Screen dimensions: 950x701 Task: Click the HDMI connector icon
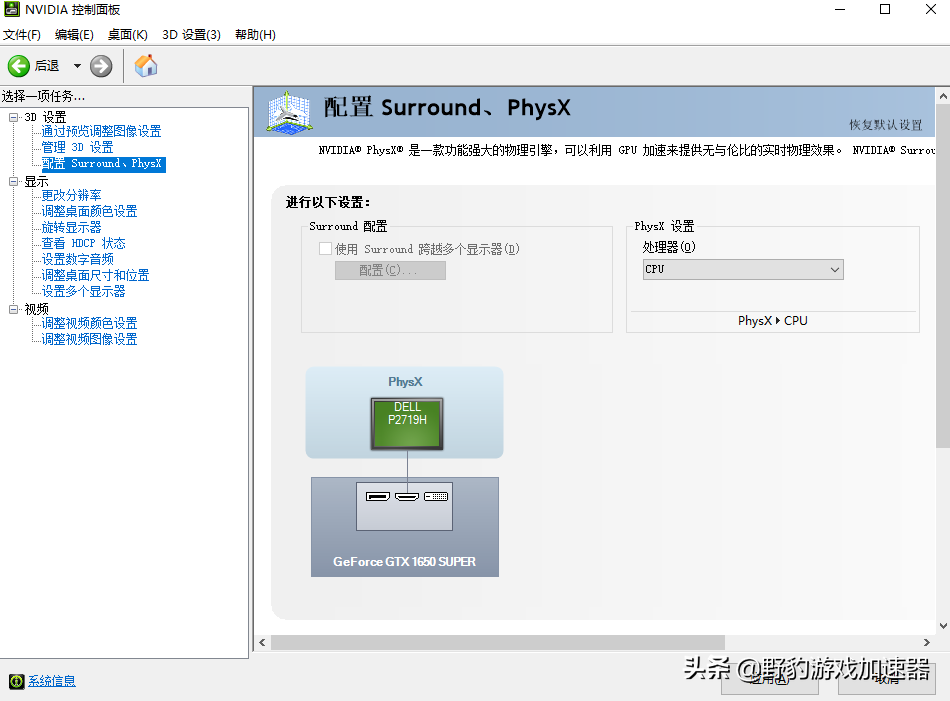tap(407, 497)
